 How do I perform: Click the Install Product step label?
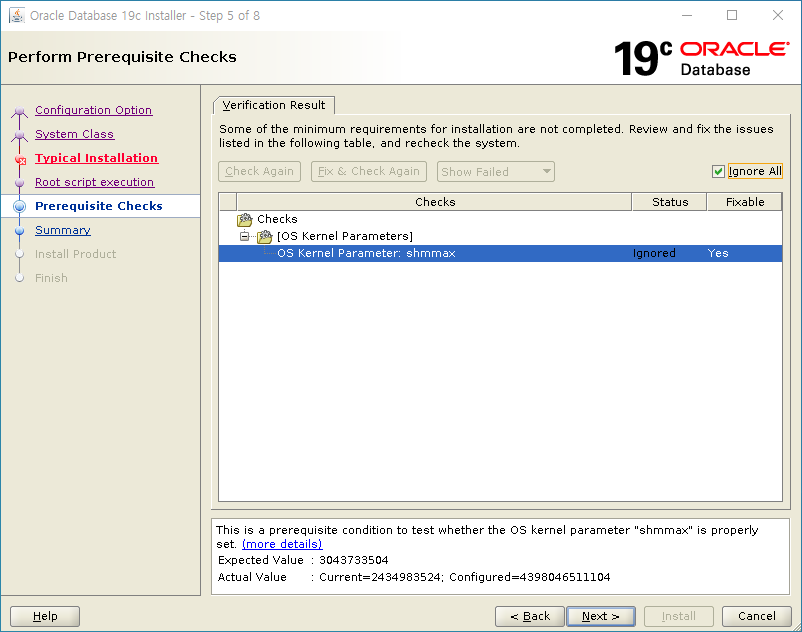point(75,254)
